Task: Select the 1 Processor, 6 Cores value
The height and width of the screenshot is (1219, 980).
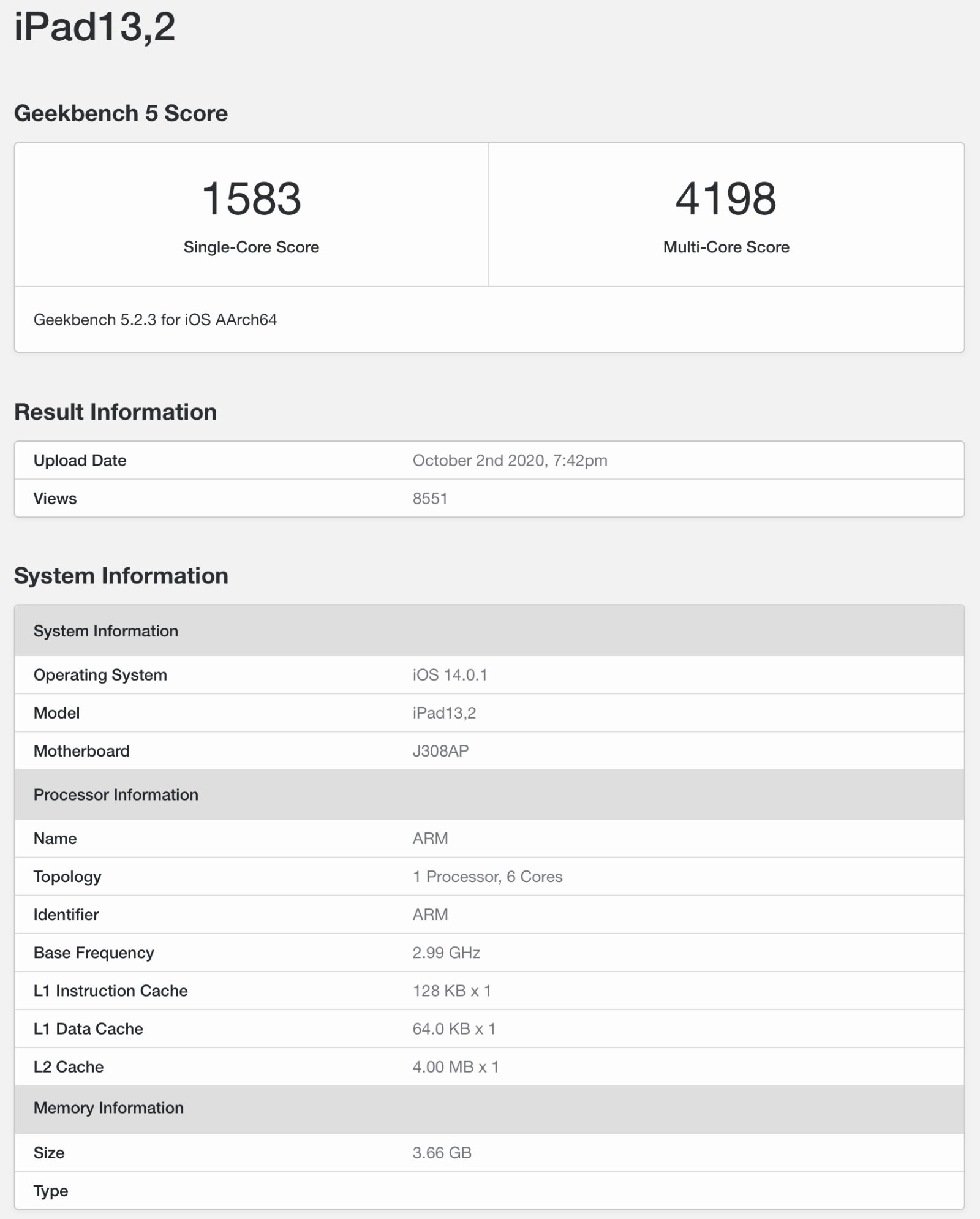Action: [x=488, y=877]
